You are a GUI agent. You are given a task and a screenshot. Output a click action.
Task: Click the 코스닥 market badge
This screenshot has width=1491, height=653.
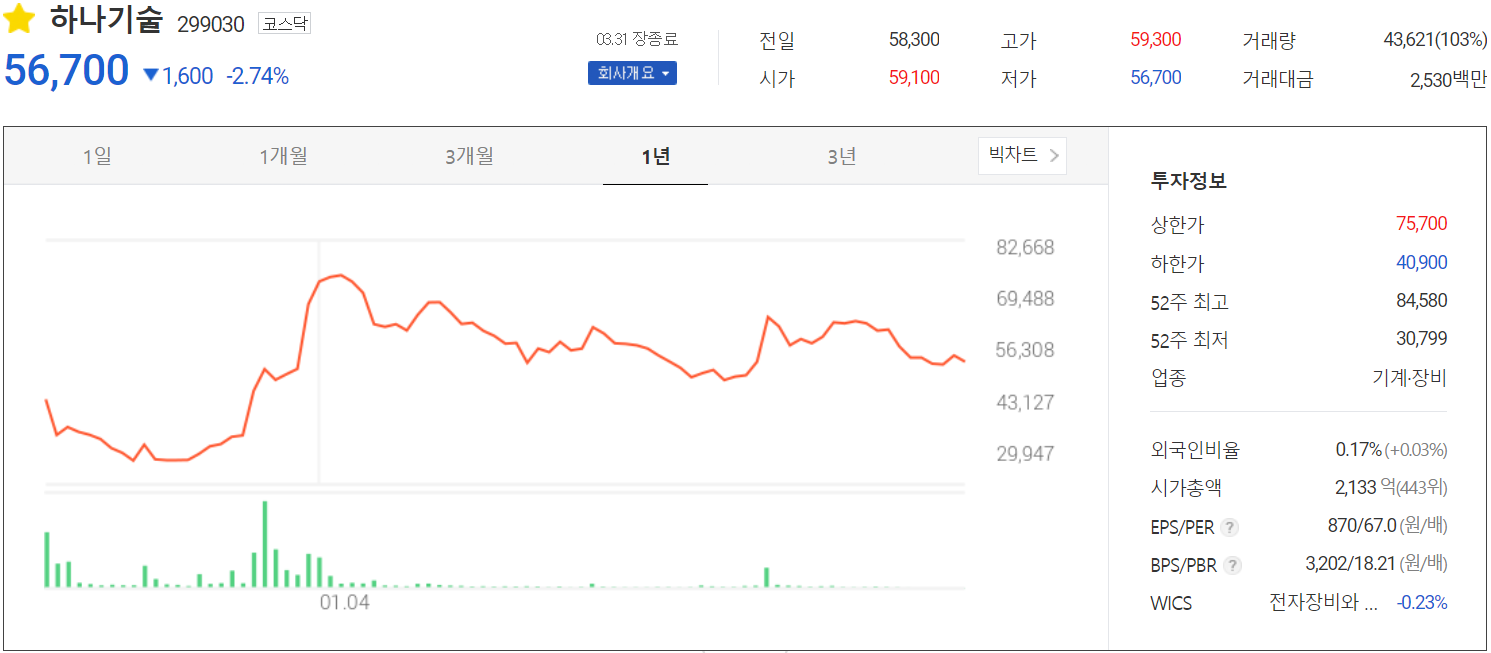284,23
